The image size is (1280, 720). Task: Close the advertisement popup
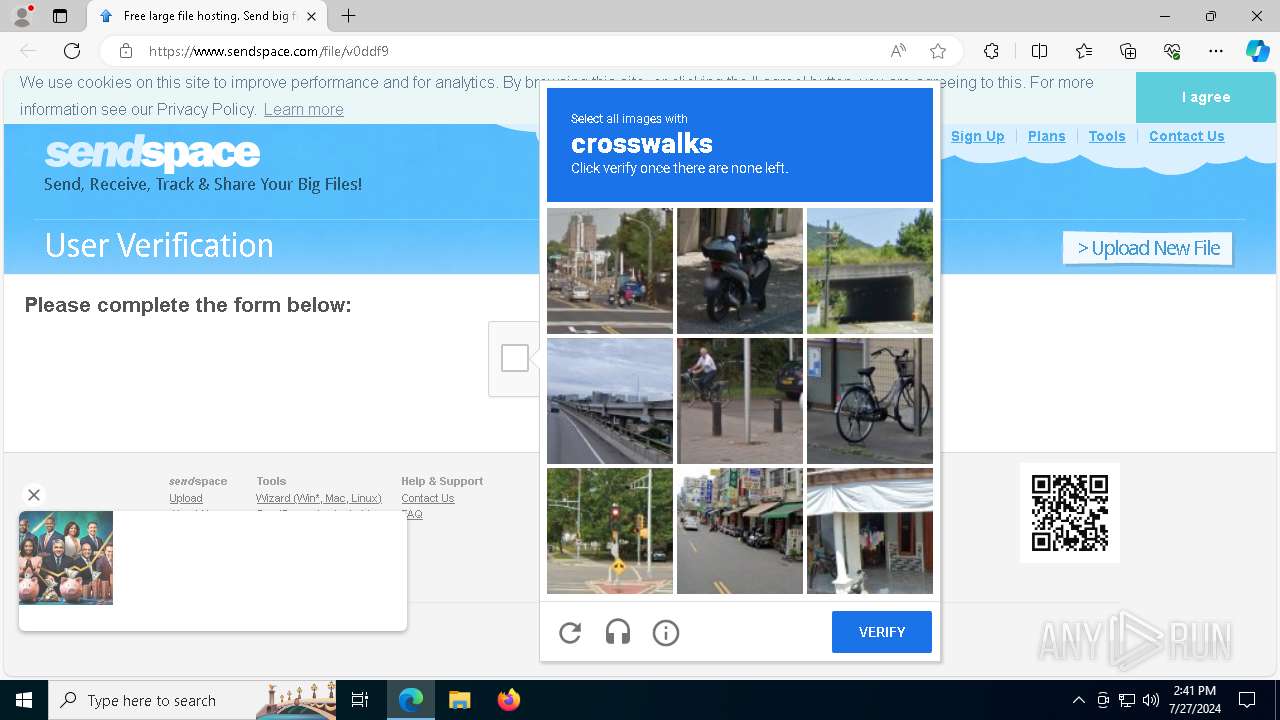click(x=34, y=495)
